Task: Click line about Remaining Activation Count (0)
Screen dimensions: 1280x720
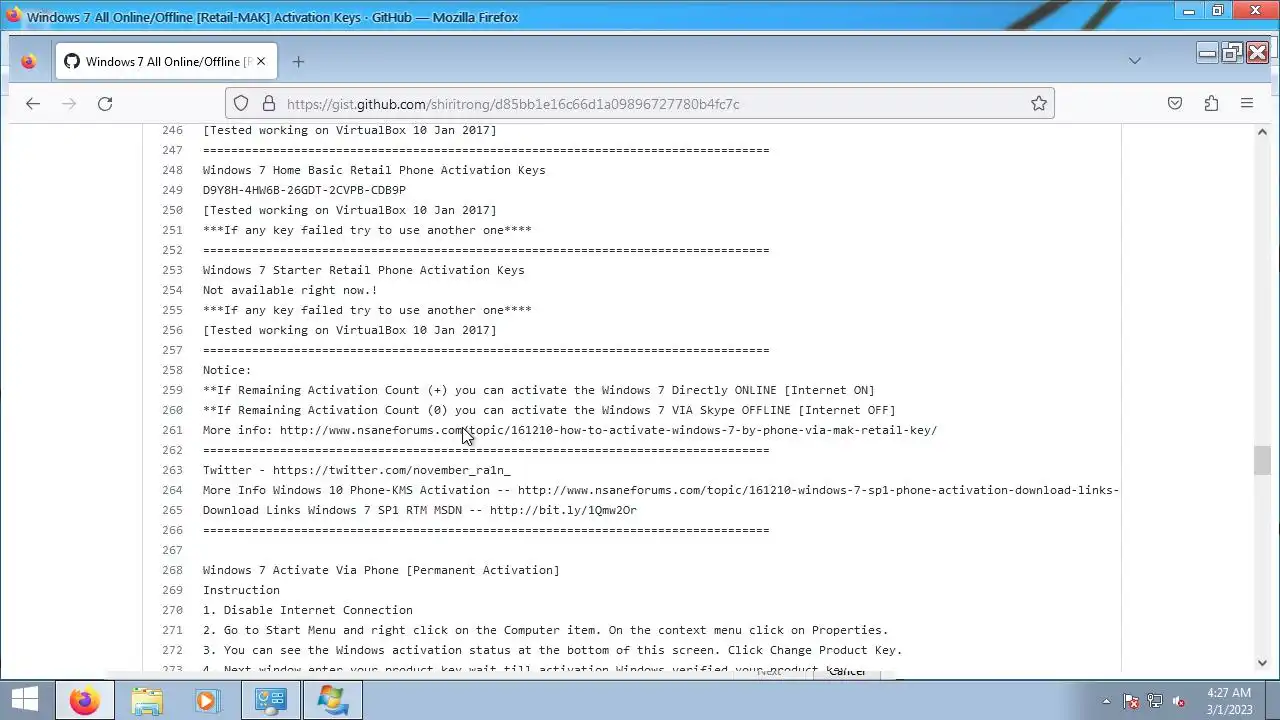Action: 549,410
